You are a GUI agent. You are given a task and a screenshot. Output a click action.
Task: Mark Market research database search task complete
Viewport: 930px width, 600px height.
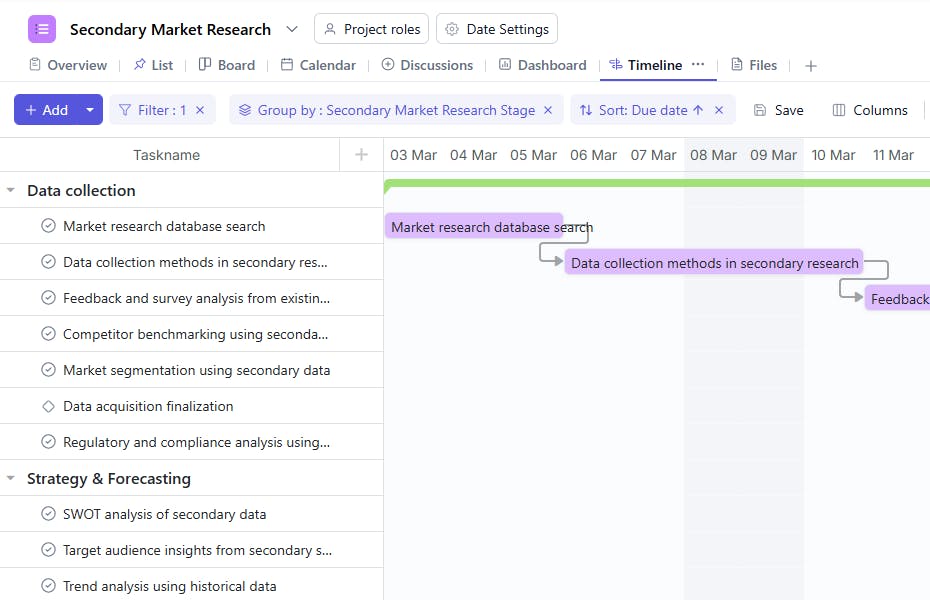(48, 226)
